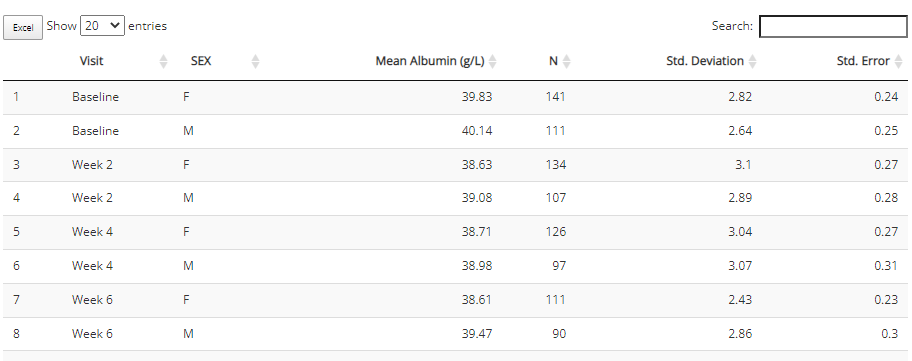Click Std. Deviation header text
Viewport: 912px width, 361px height.
pos(705,60)
